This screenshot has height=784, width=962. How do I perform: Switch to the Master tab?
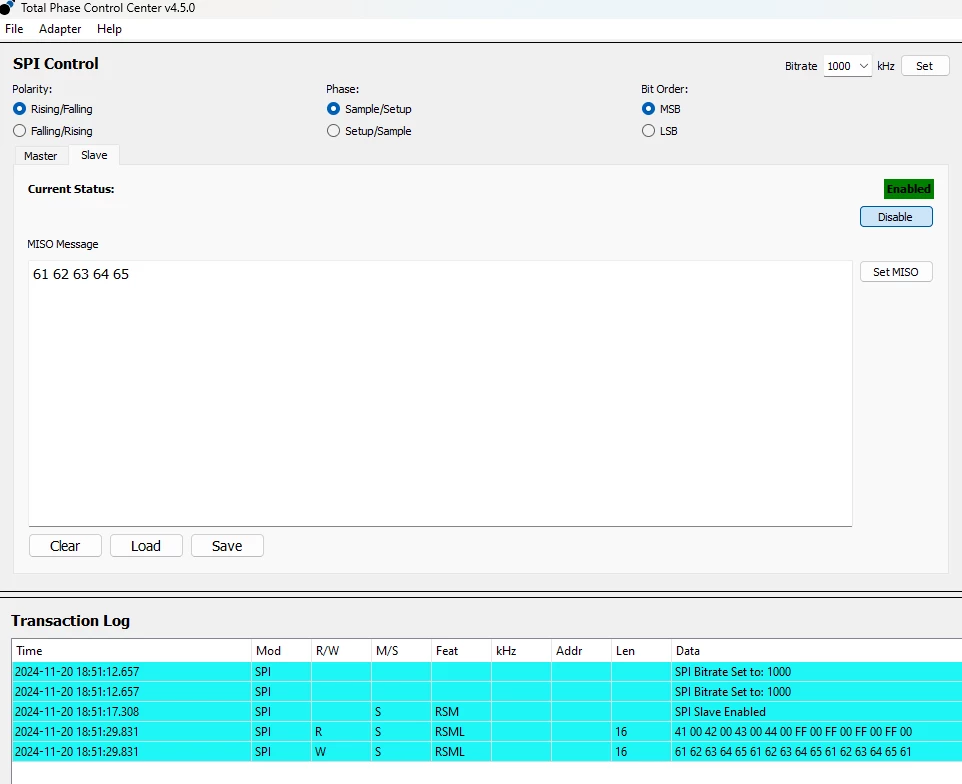pos(40,156)
